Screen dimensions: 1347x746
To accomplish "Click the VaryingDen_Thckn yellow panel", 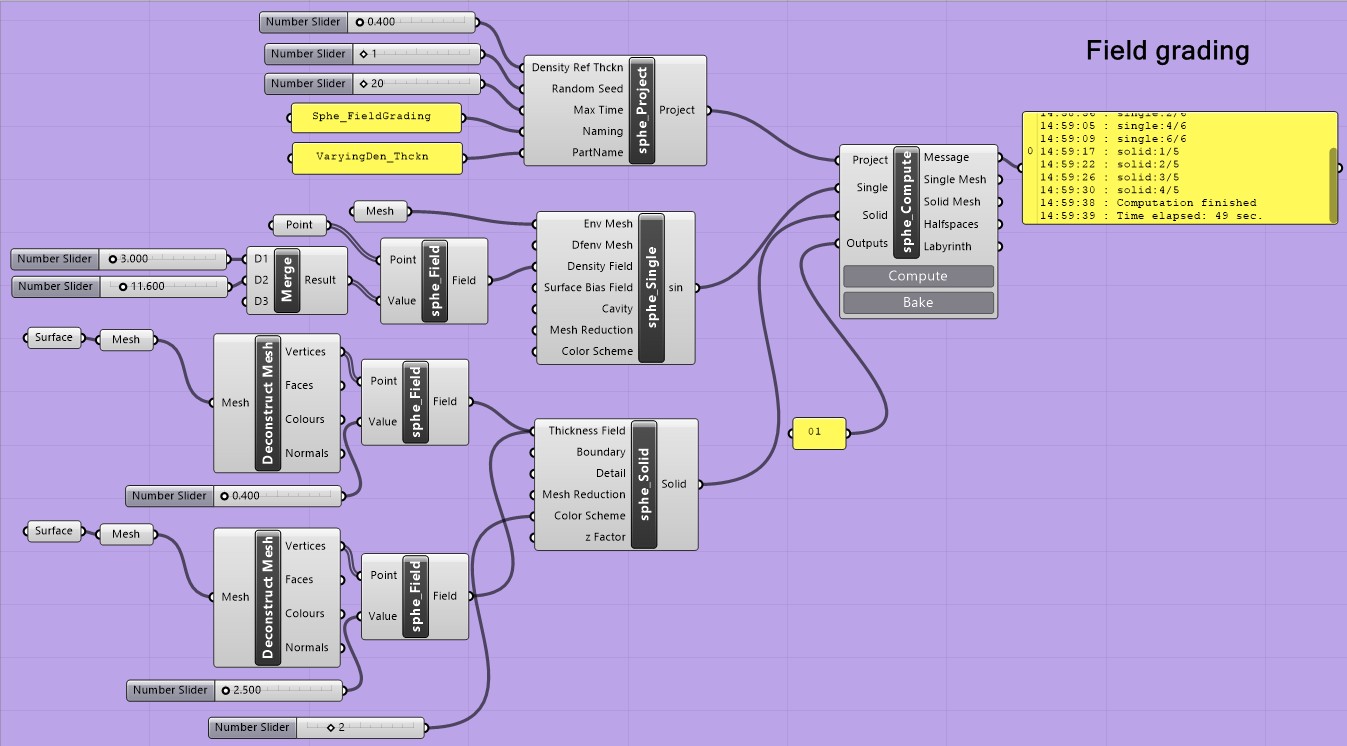I will point(376,157).
